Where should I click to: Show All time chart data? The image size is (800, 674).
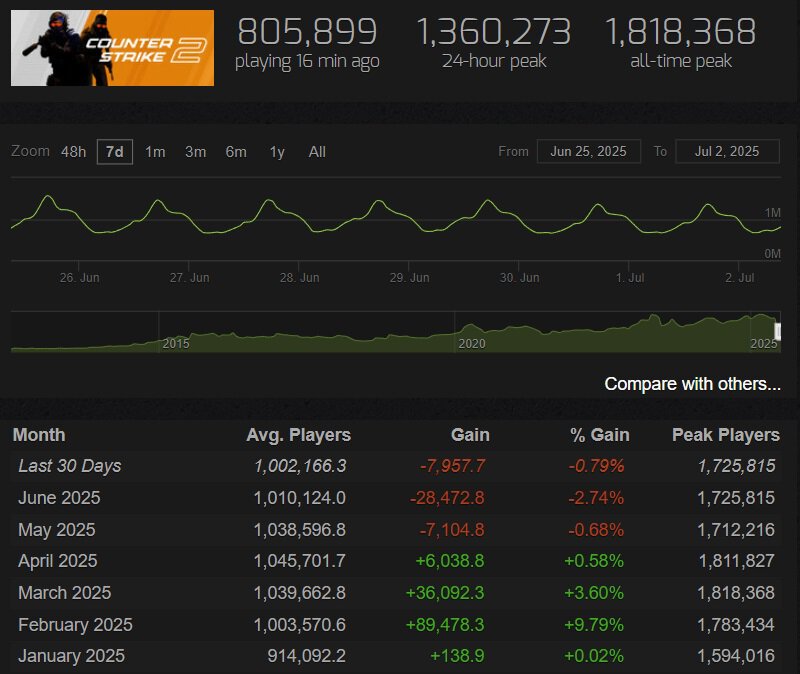(317, 152)
